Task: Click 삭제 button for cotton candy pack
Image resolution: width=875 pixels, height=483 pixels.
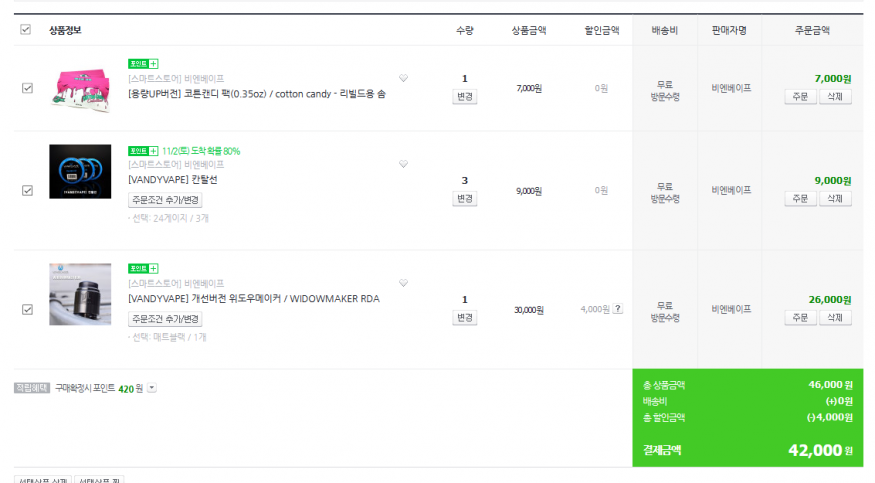Action: (835, 96)
